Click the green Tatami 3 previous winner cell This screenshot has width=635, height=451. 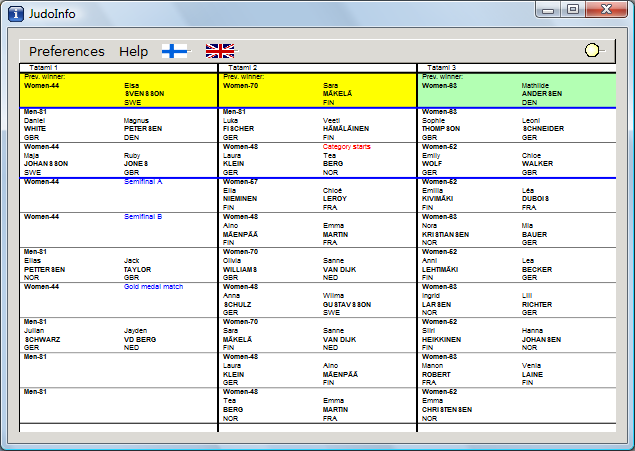516,90
